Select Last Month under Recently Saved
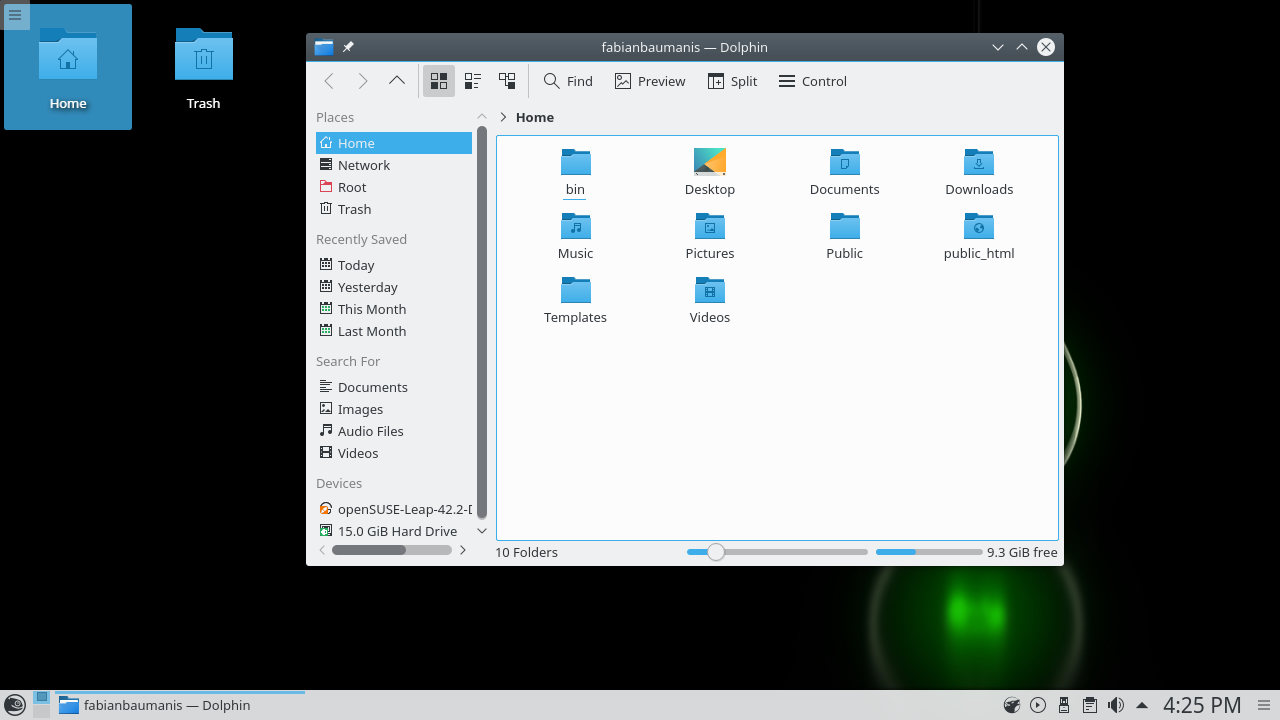The width and height of the screenshot is (1280, 720). pyautogui.click(x=371, y=331)
